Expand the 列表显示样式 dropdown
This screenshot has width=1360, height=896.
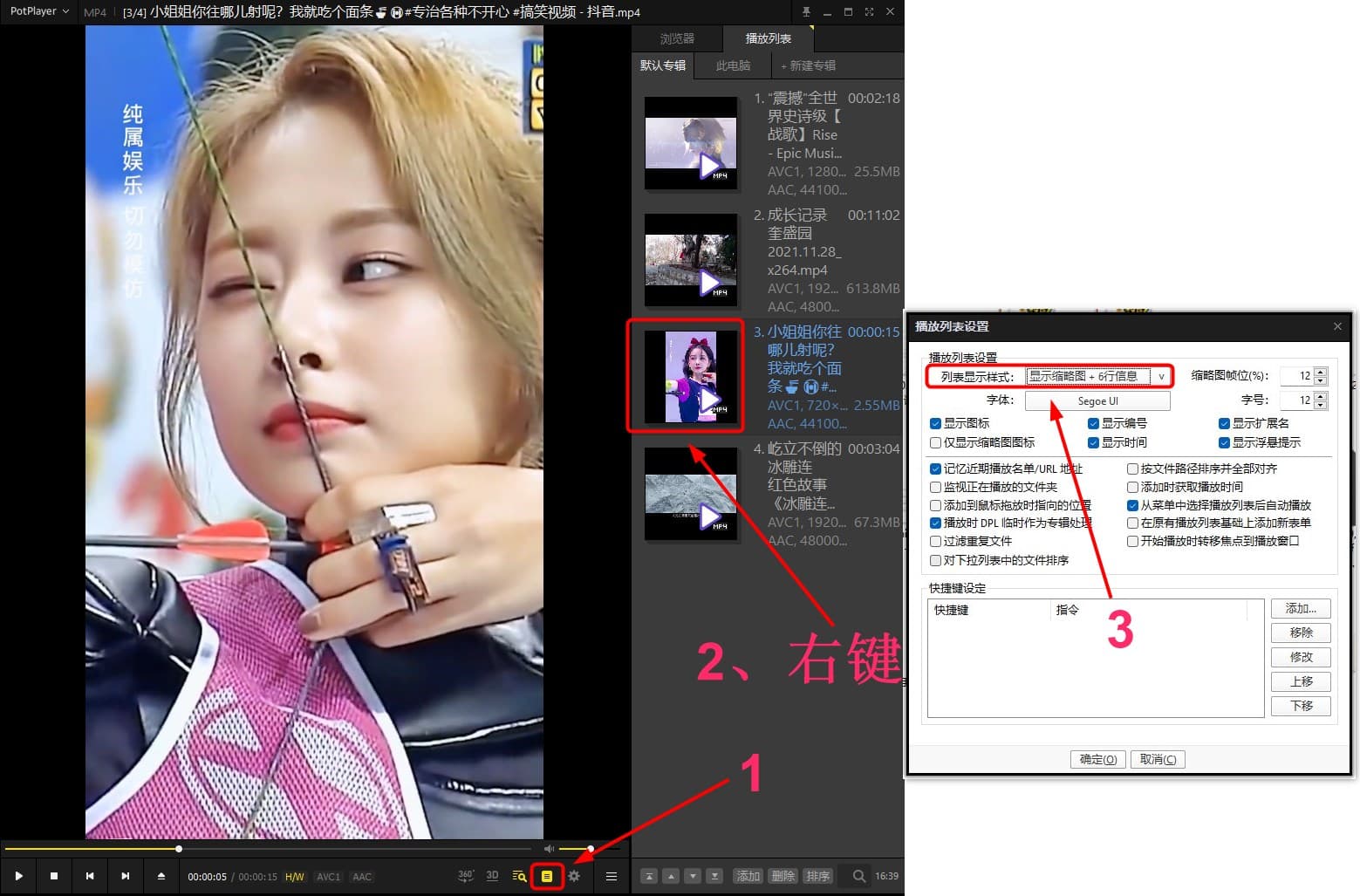pos(1160,376)
